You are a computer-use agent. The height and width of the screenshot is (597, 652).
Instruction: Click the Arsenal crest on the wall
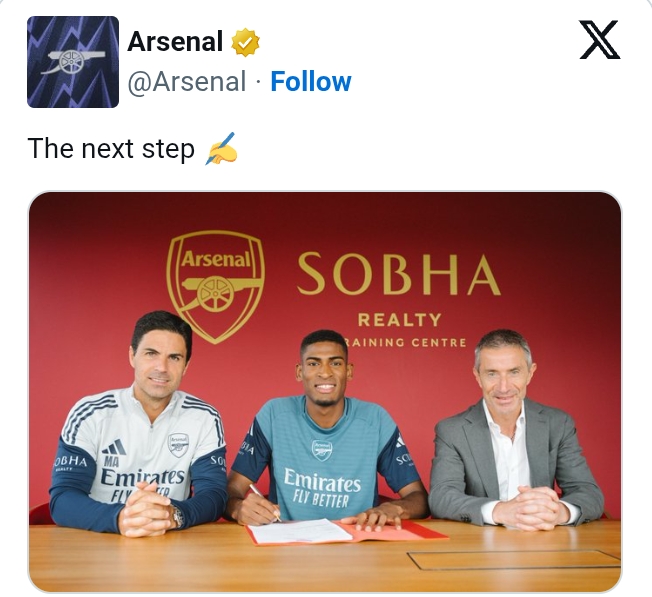coord(215,279)
